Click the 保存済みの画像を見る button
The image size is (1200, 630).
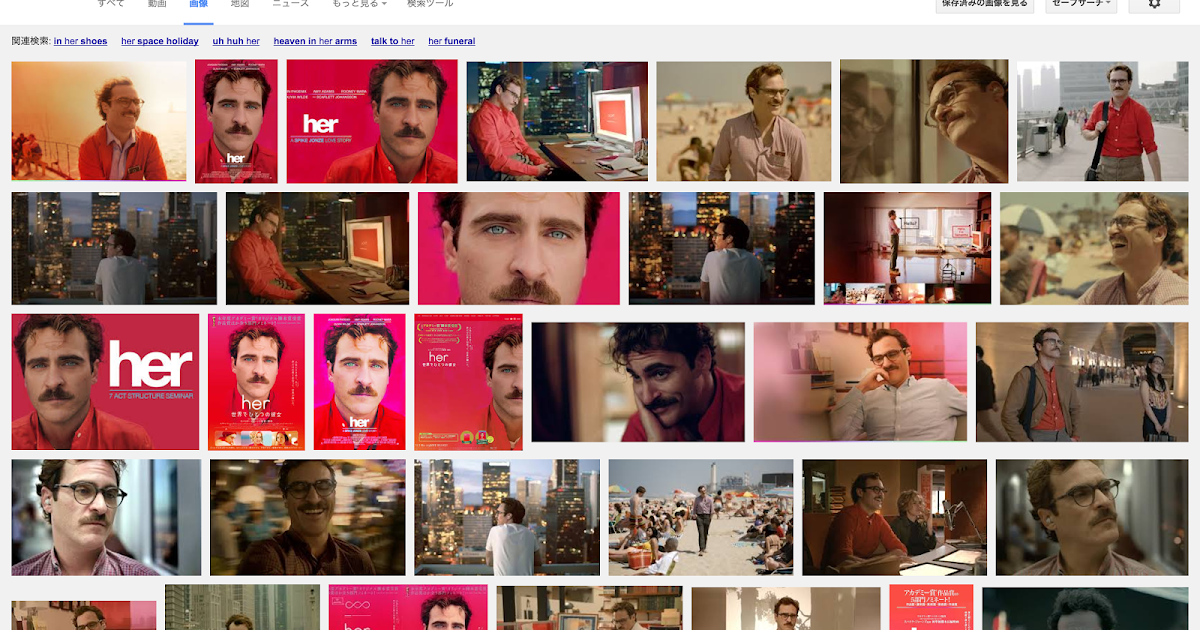click(x=985, y=3)
